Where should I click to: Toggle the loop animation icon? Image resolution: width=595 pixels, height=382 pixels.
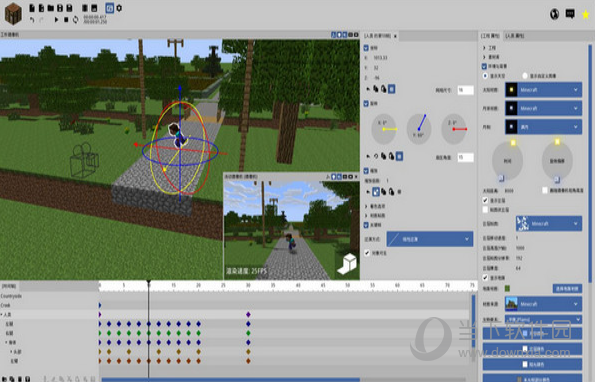click(x=76, y=19)
